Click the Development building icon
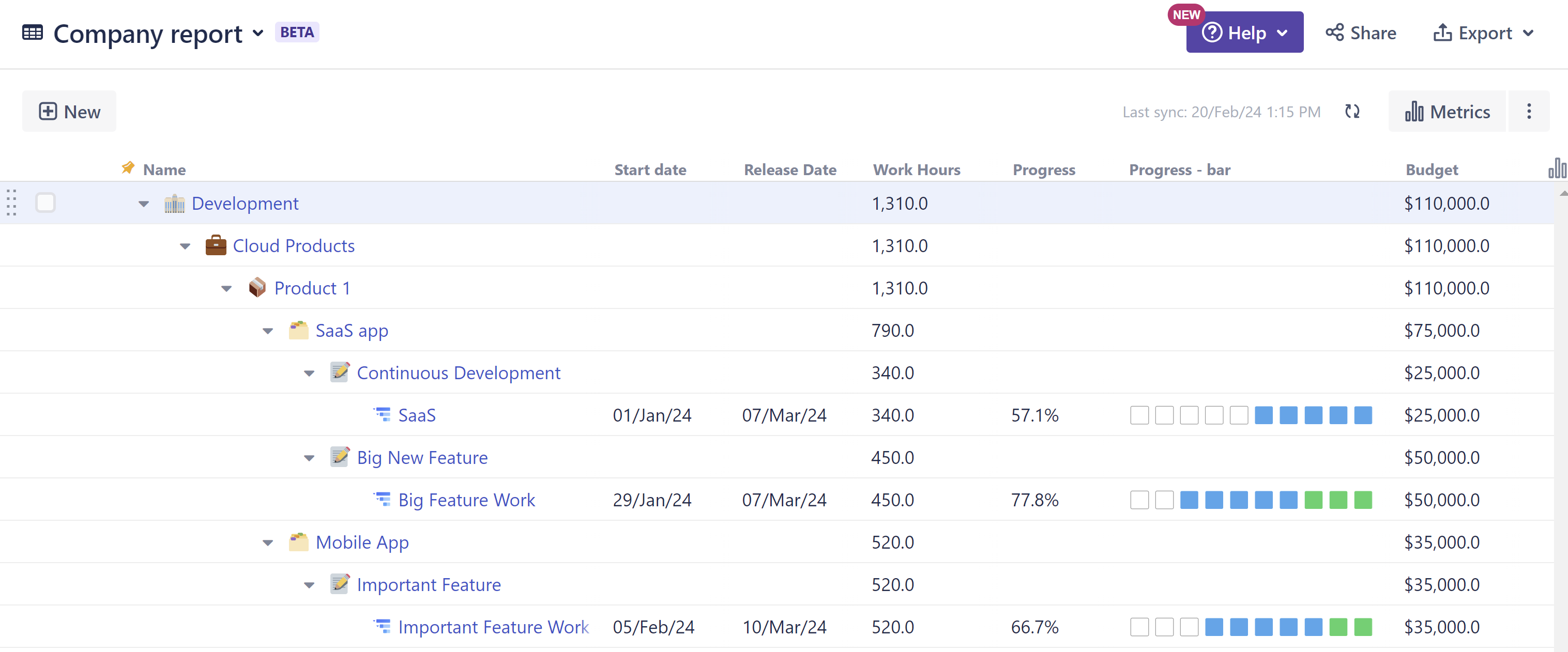The image size is (1568, 652). (174, 203)
